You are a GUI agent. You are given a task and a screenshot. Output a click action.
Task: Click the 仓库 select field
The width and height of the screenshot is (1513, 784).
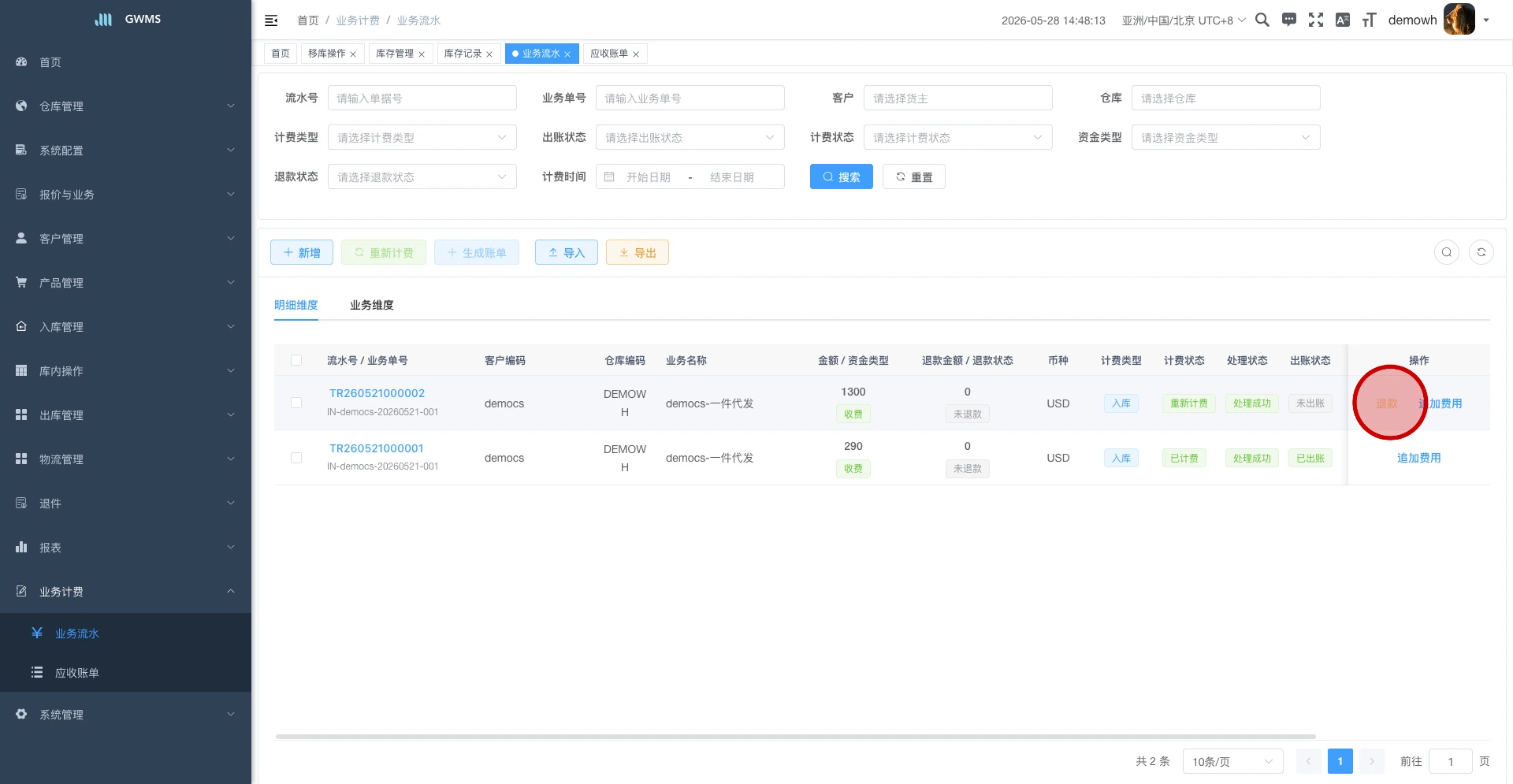click(1226, 98)
